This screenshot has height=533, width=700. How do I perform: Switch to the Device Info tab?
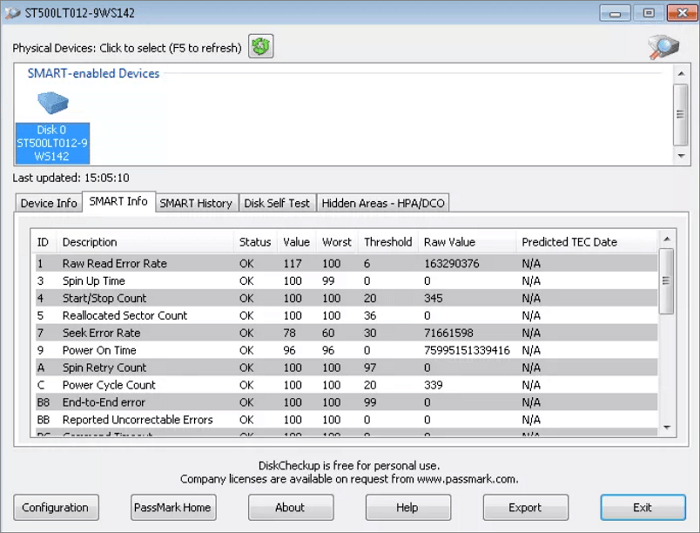[48, 203]
